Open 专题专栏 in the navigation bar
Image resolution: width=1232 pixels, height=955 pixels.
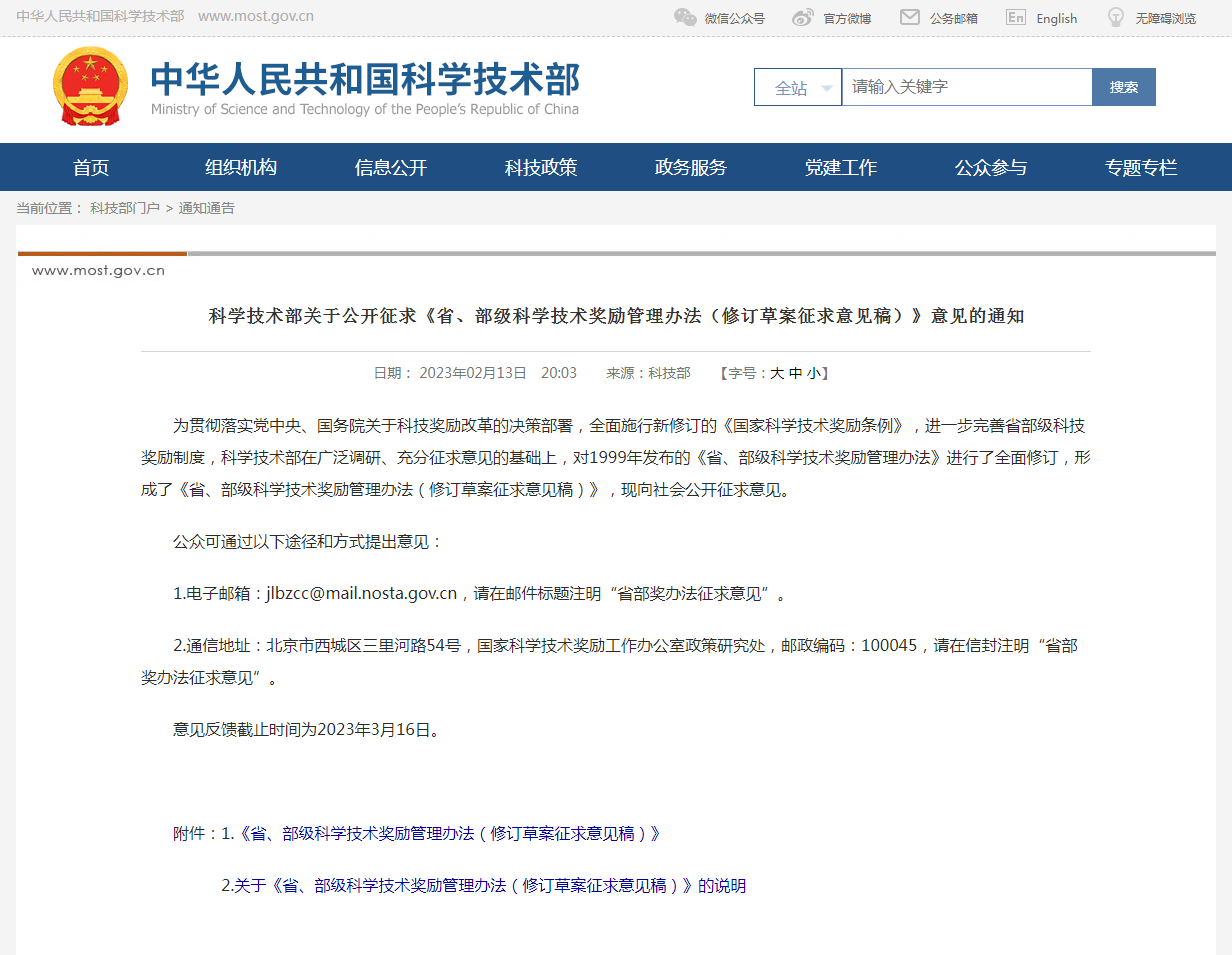tap(1141, 168)
